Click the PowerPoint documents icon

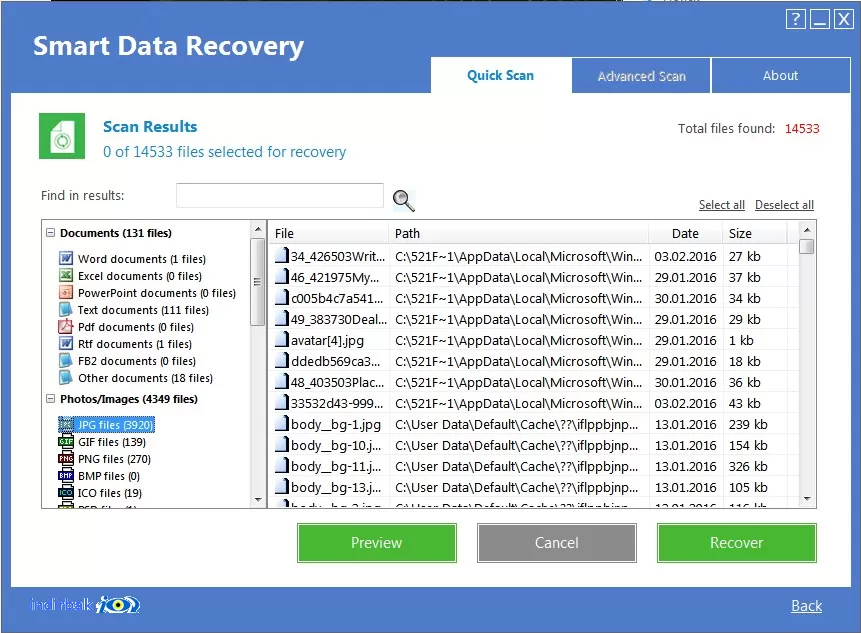click(66, 292)
